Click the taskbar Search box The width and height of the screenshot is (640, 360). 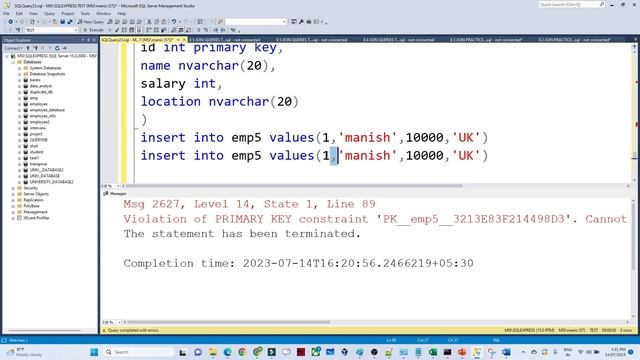tap(139, 352)
